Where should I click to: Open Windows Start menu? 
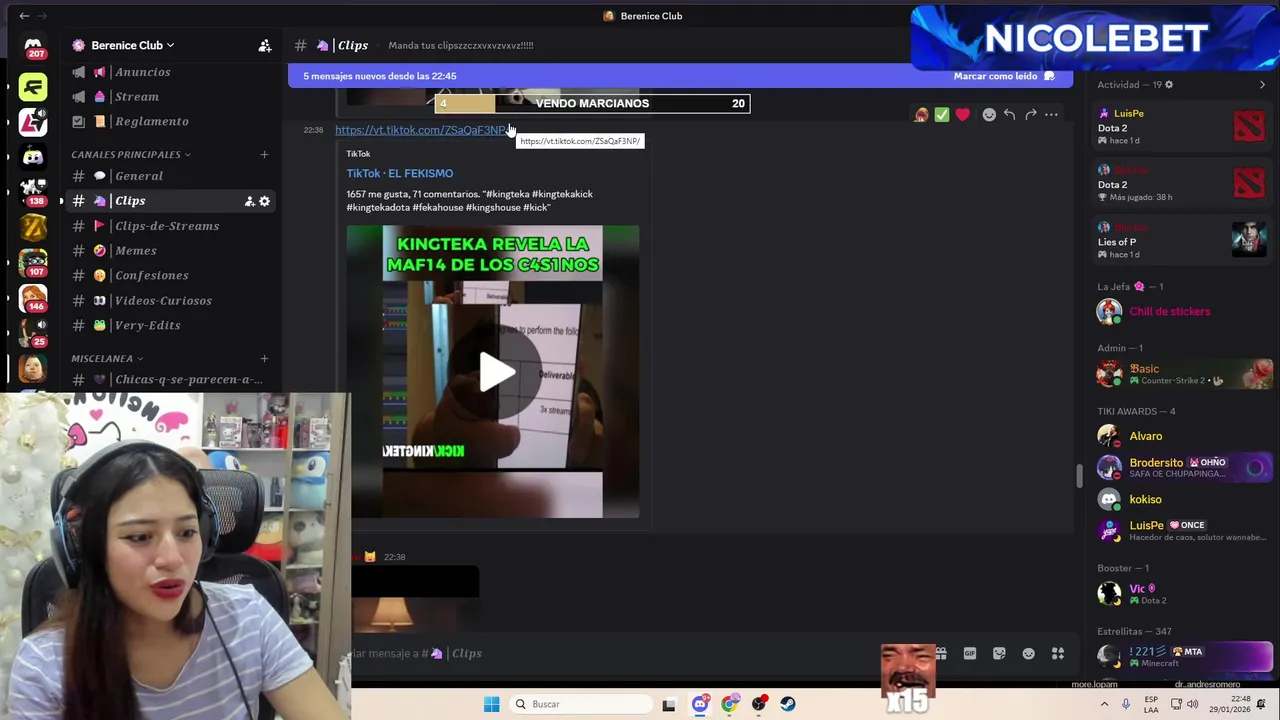tap(491, 704)
